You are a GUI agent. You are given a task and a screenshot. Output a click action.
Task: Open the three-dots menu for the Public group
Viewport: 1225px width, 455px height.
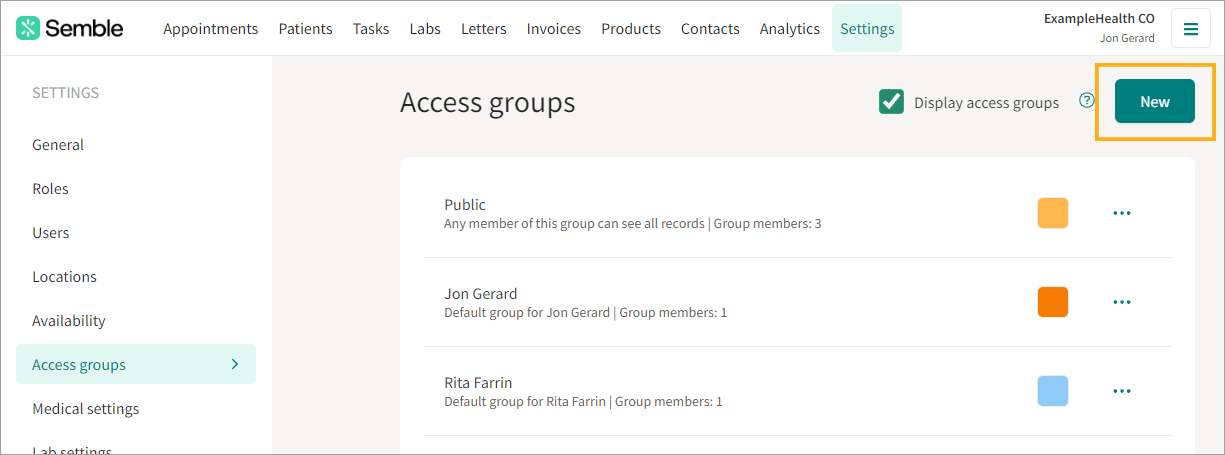(x=1122, y=213)
